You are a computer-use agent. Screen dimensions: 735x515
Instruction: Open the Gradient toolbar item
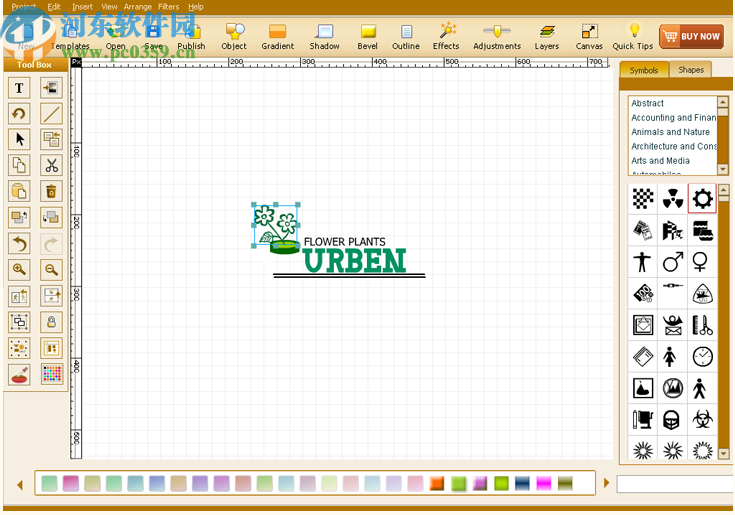coord(278,37)
